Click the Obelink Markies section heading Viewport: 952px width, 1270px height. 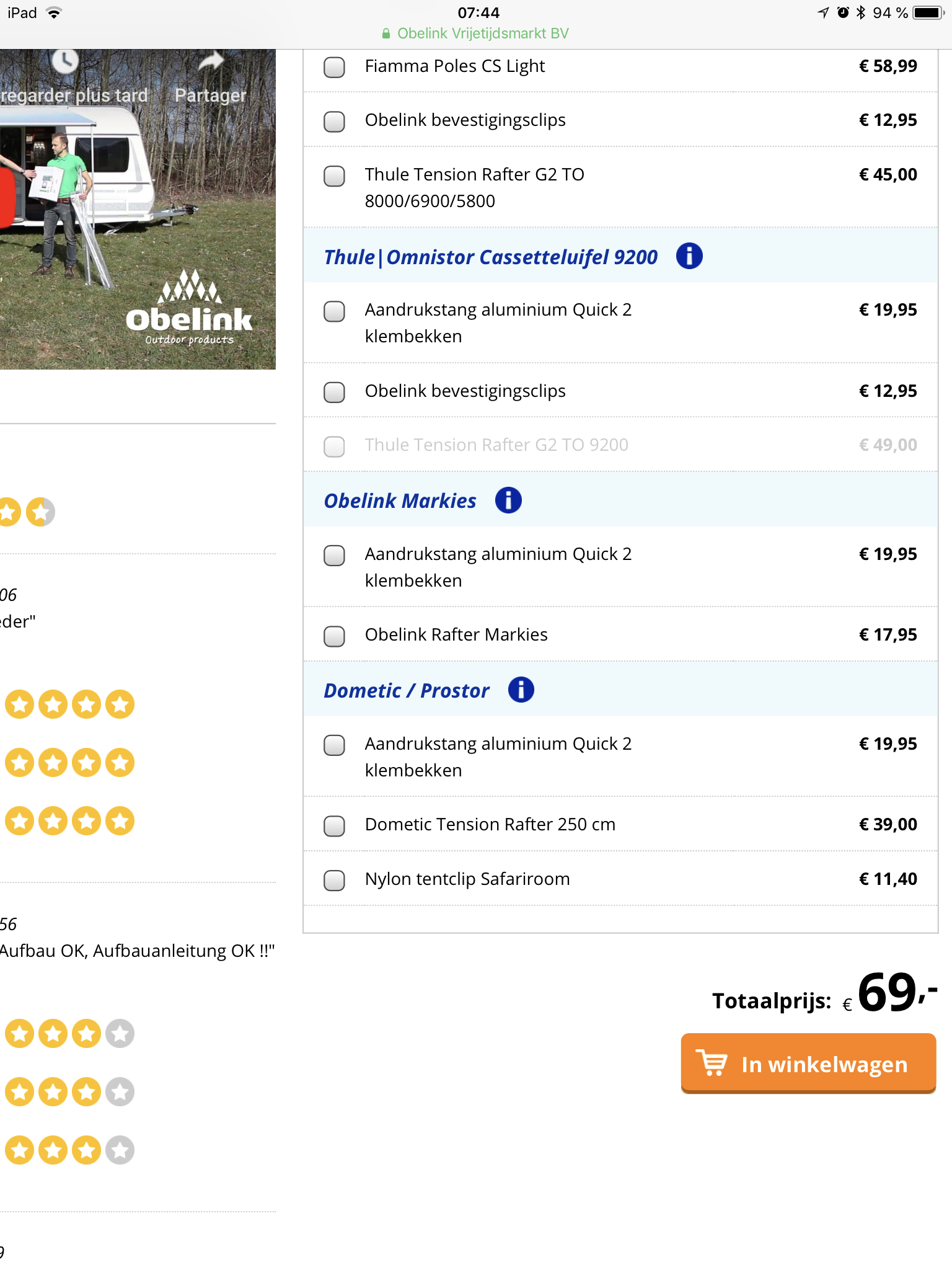click(400, 501)
